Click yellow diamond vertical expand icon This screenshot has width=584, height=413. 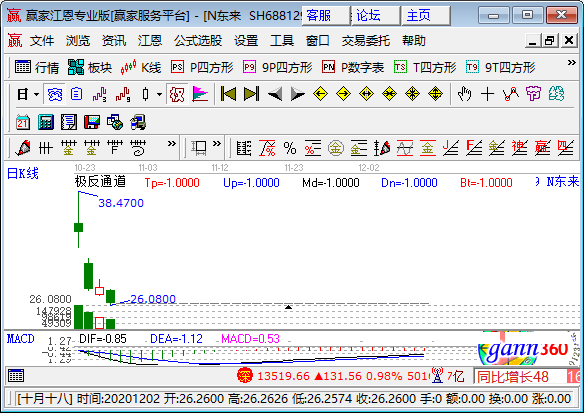435,94
